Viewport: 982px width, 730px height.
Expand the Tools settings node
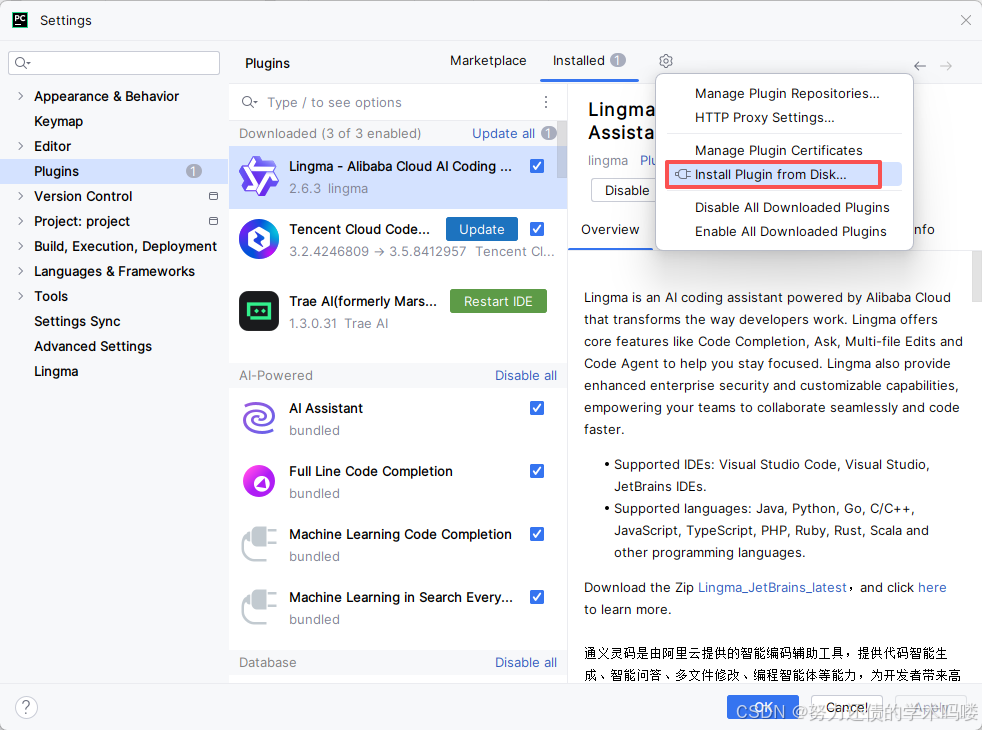pos(21,296)
